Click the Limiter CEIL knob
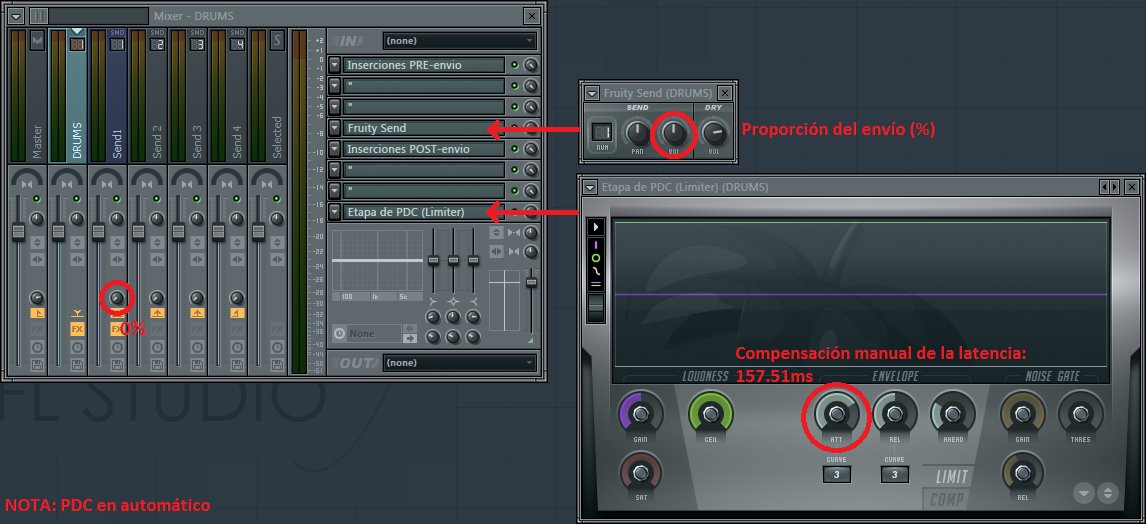The image size is (1146, 524). pos(711,414)
